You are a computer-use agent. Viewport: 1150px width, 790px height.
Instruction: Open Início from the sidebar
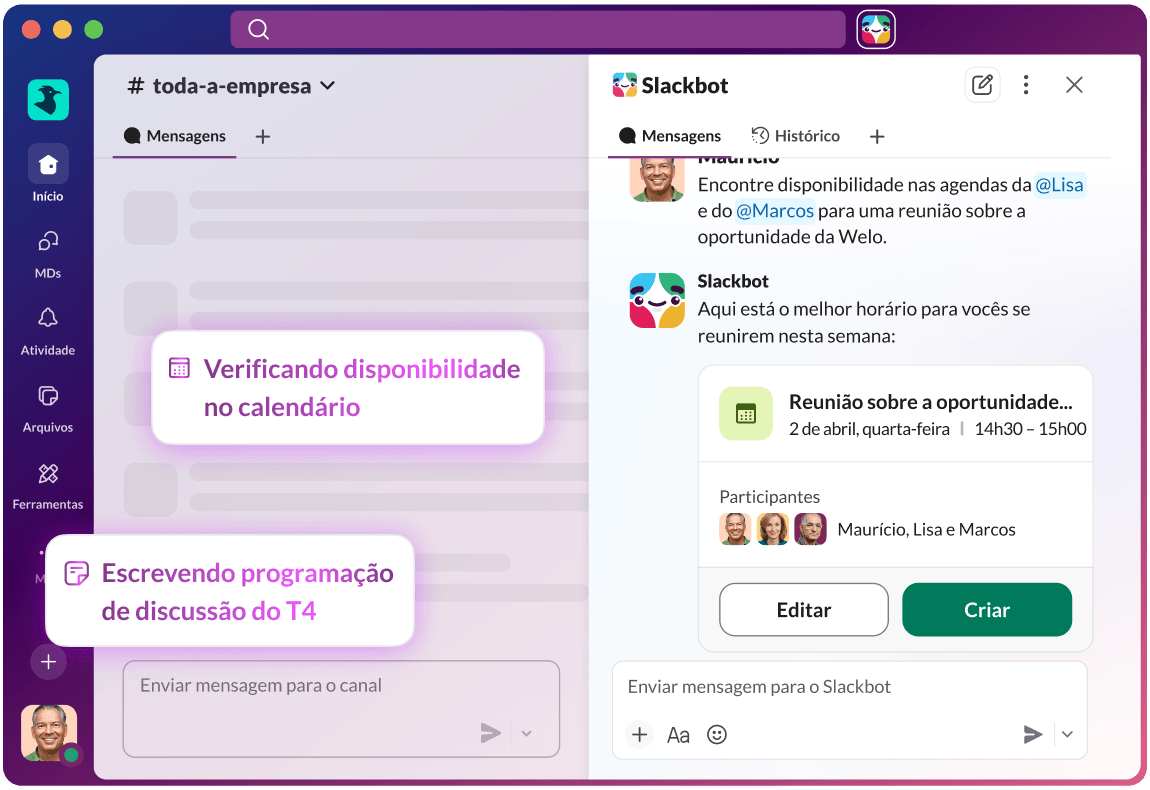[x=47, y=172]
